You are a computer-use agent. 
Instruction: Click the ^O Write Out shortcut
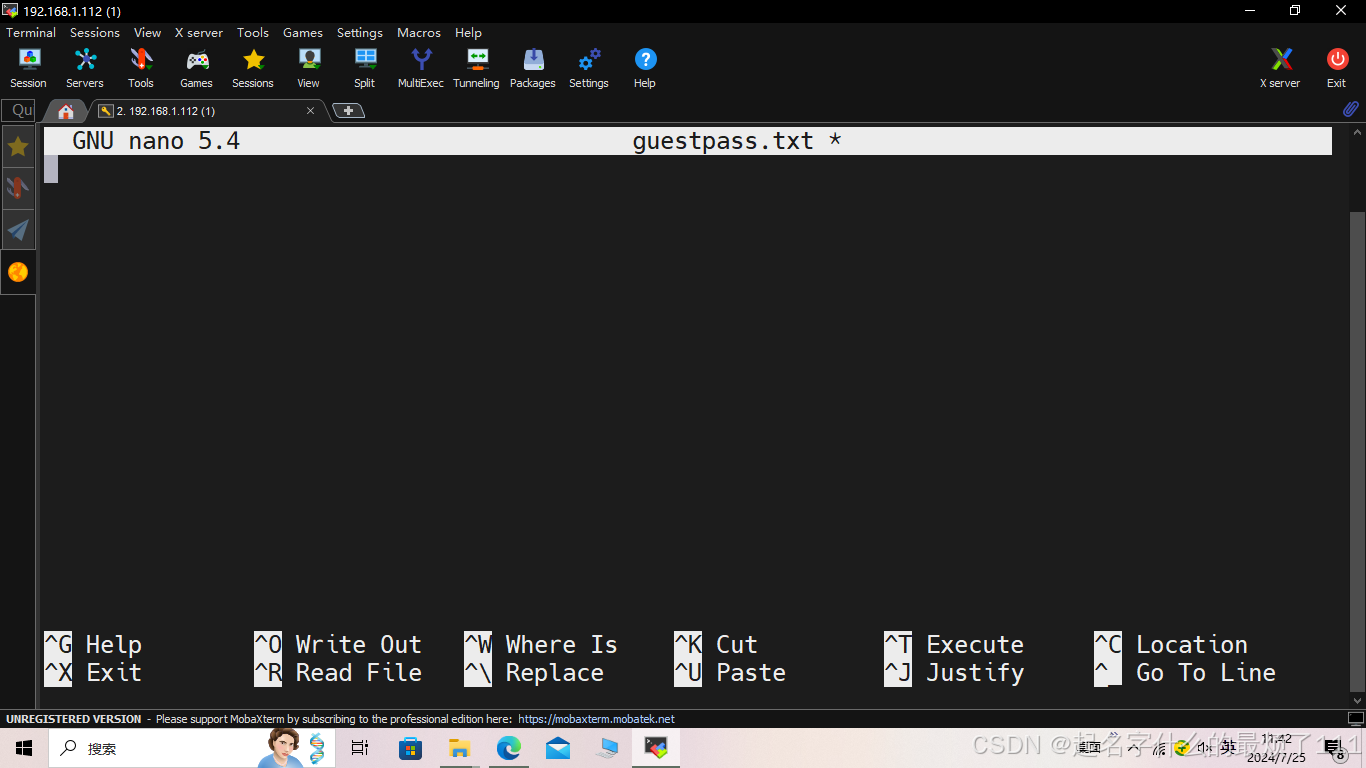point(338,645)
